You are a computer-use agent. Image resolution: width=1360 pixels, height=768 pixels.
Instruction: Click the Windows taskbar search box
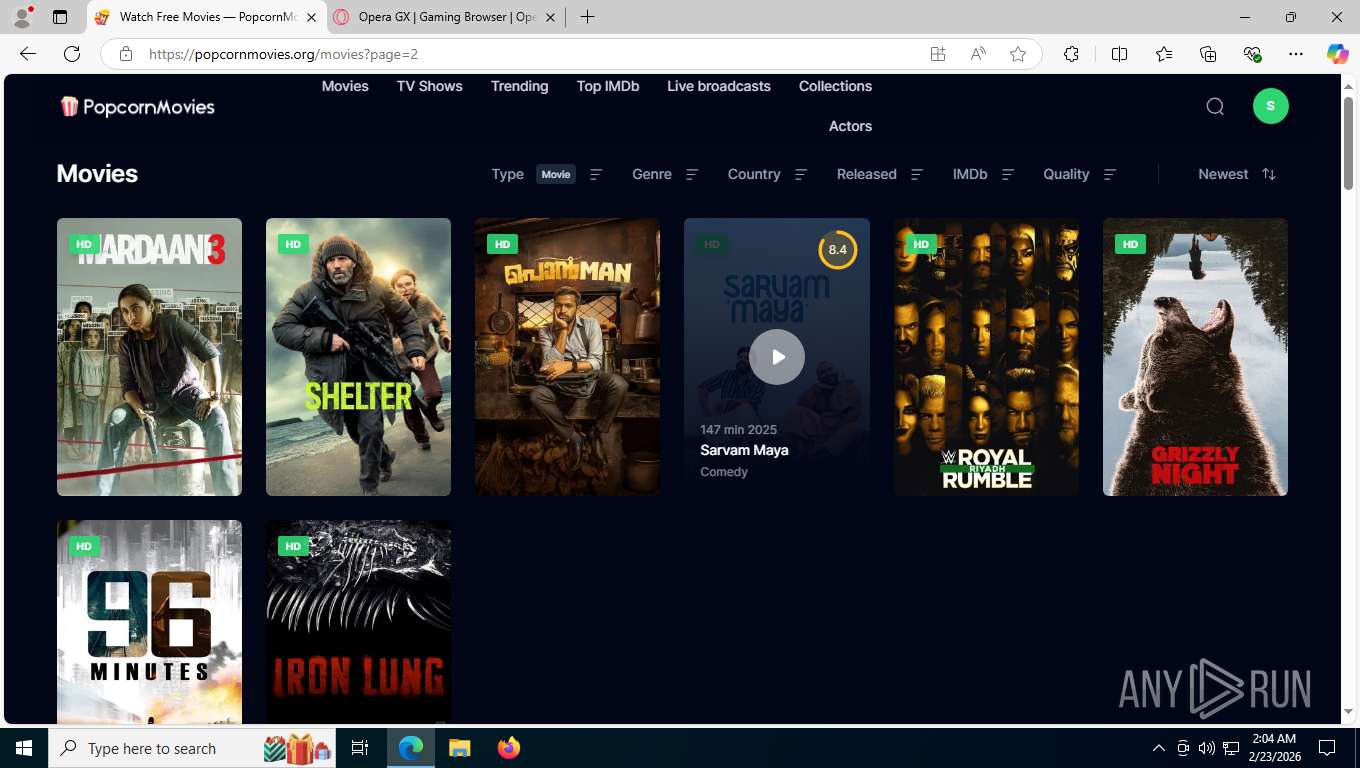(193, 748)
